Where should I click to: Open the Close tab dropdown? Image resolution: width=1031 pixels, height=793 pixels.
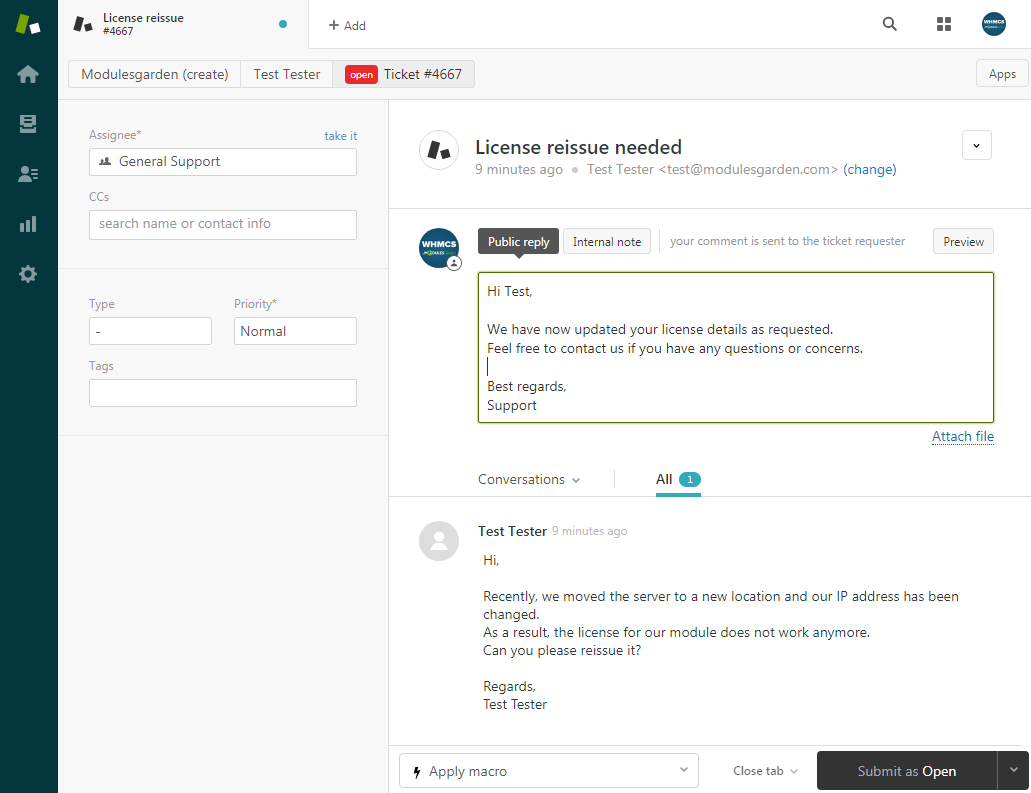click(765, 771)
